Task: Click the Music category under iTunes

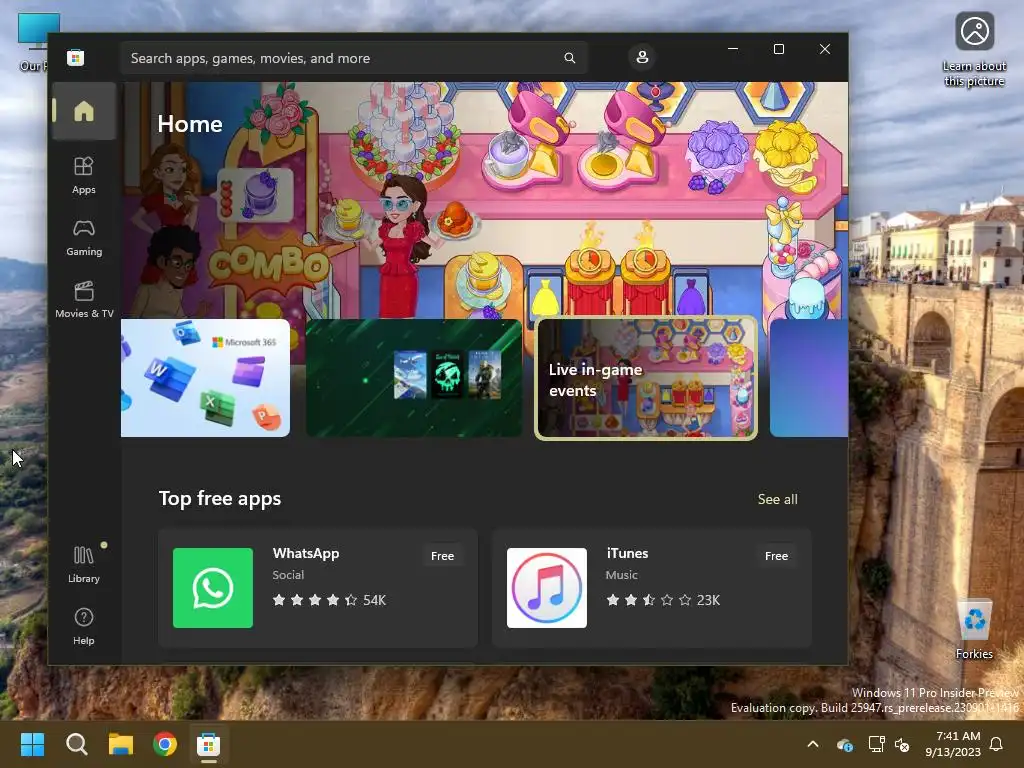Action: click(621, 575)
